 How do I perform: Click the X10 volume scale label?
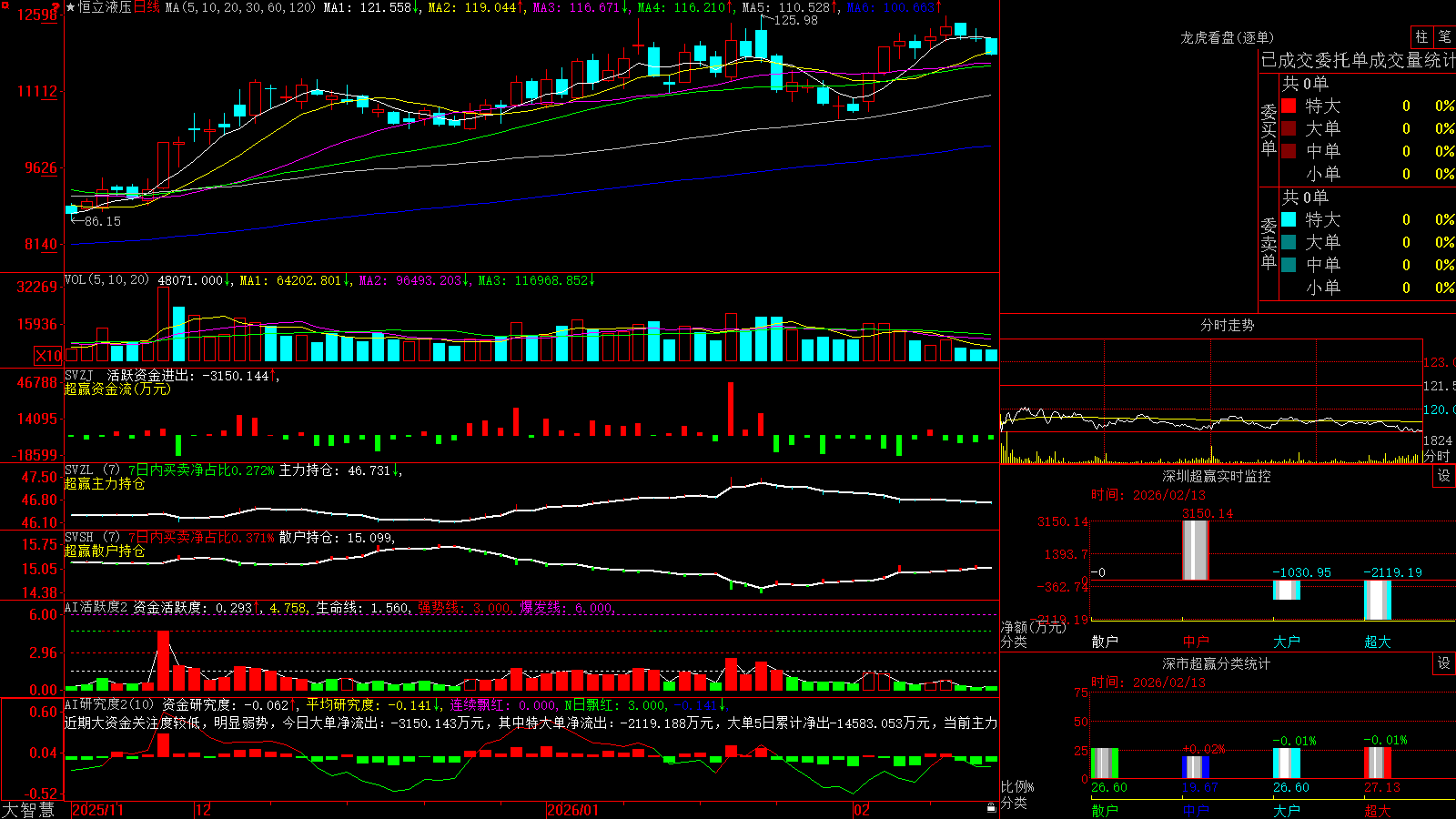(x=48, y=356)
